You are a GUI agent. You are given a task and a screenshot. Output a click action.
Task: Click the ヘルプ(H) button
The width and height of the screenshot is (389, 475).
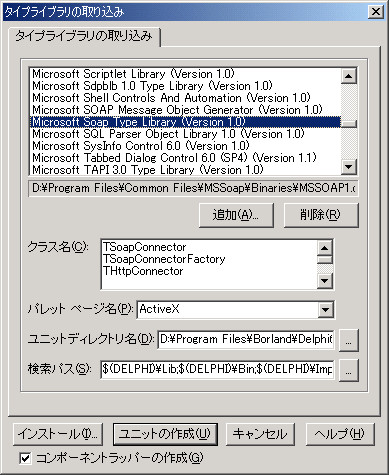[340, 434]
